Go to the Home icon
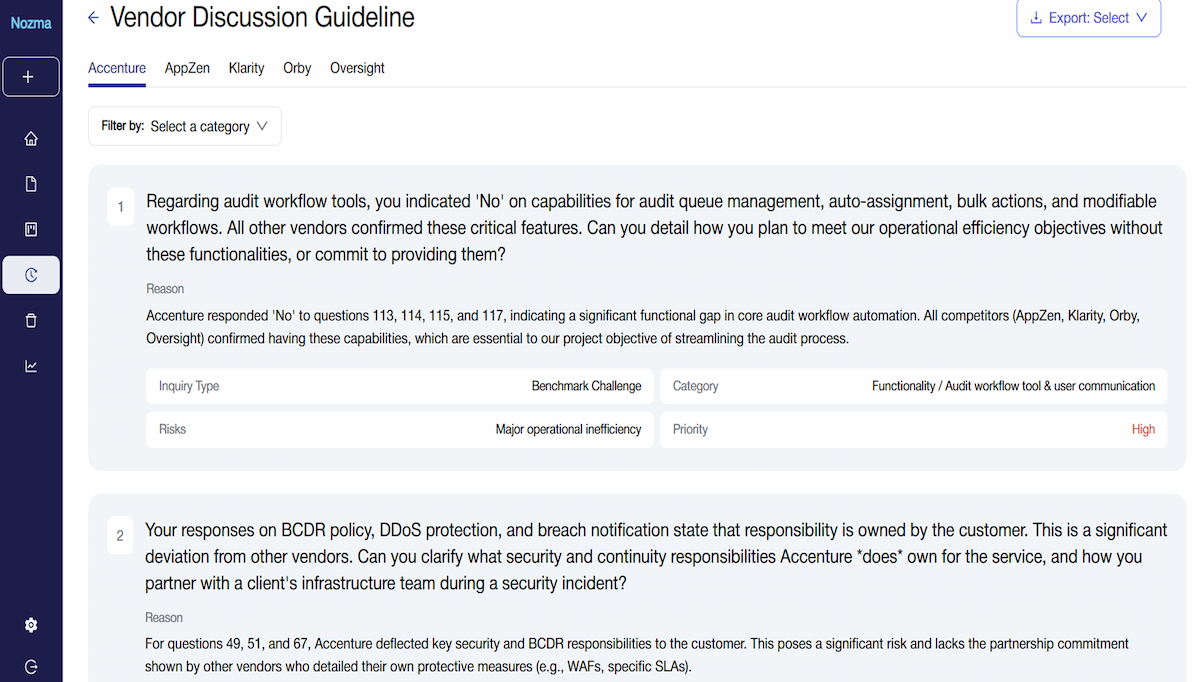1200x682 pixels. tap(31, 139)
